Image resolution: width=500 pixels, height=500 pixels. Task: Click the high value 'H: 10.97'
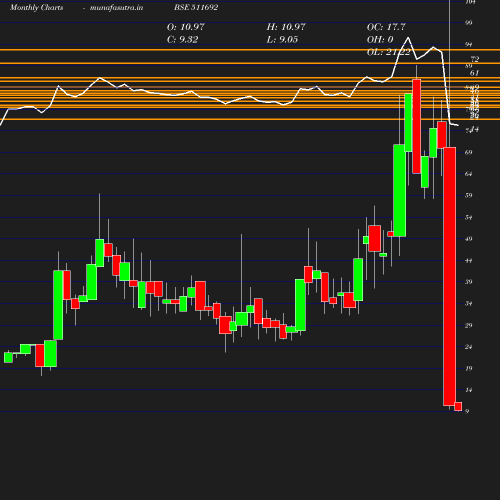(x=286, y=27)
